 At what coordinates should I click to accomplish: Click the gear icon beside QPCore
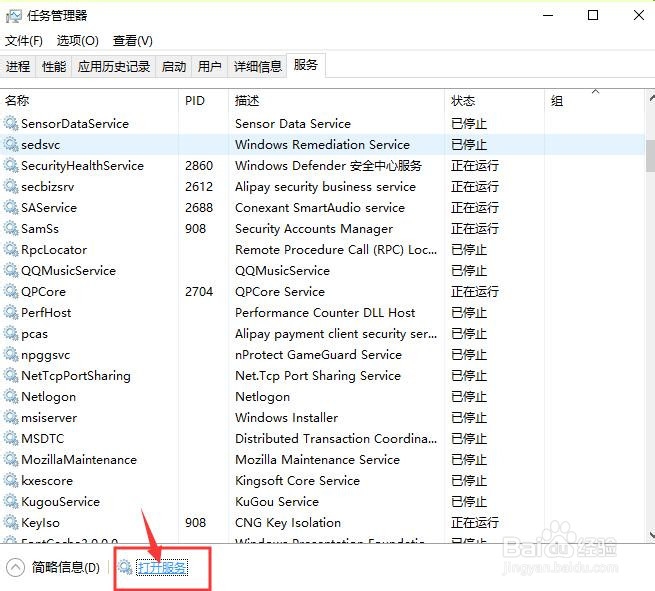11,291
